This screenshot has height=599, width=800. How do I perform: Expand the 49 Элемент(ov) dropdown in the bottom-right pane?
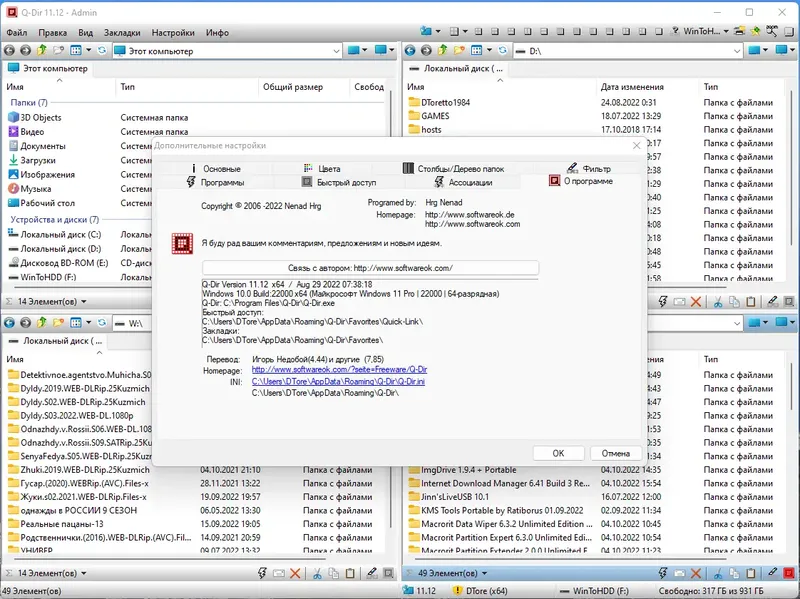(x=484, y=573)
